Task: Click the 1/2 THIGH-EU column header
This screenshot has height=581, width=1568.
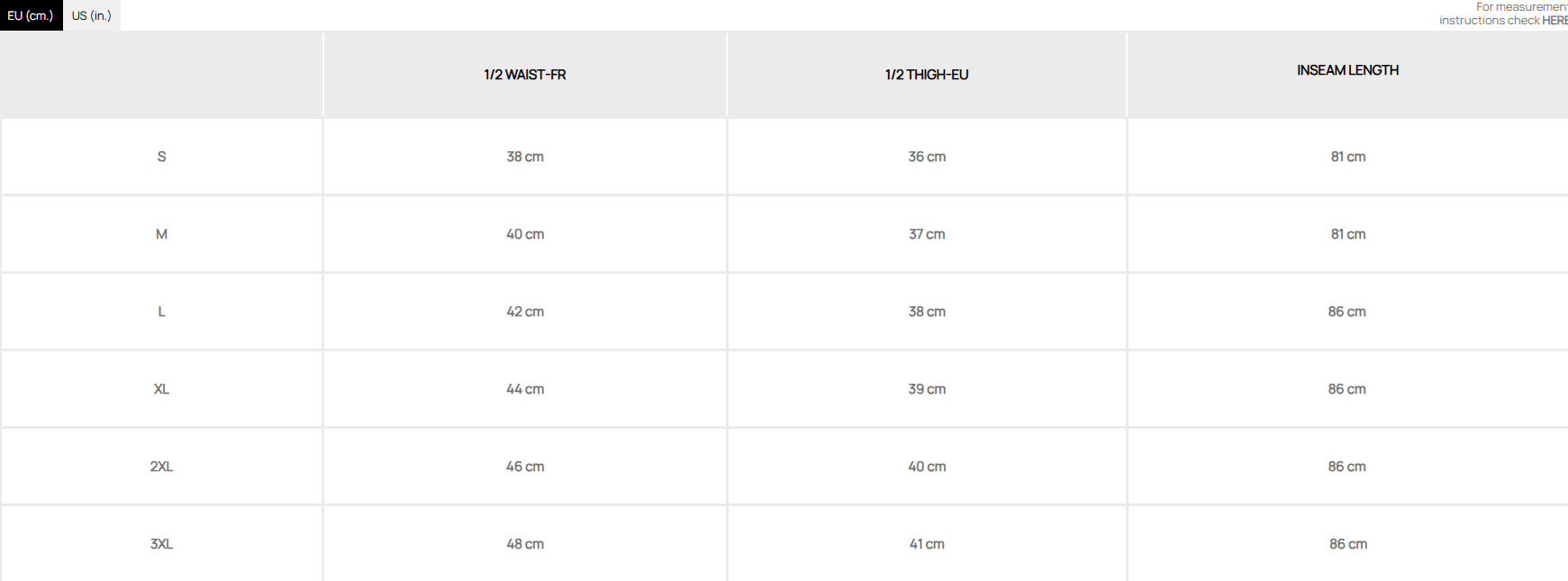Action: (927, 75)
